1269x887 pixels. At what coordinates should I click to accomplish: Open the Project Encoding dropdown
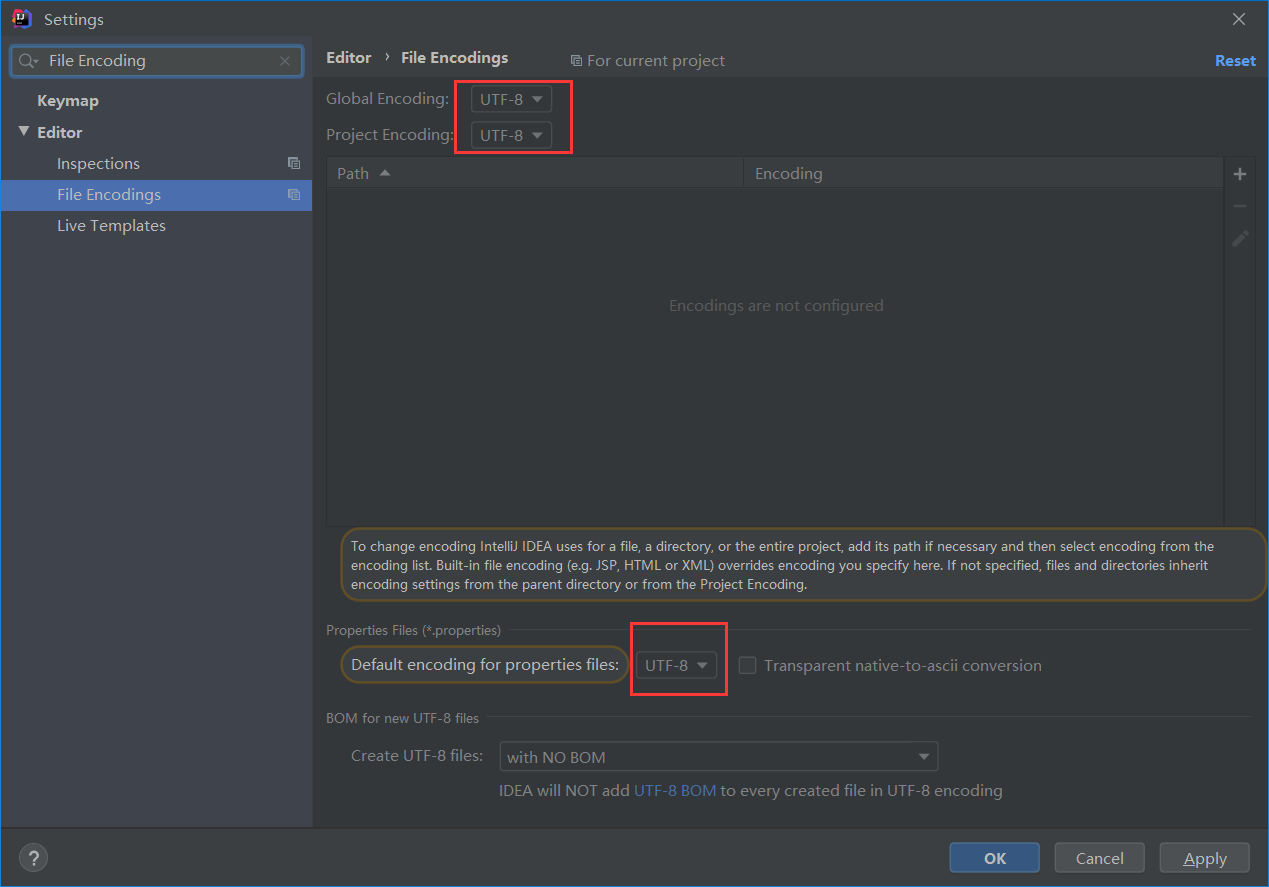coord(511,134)
